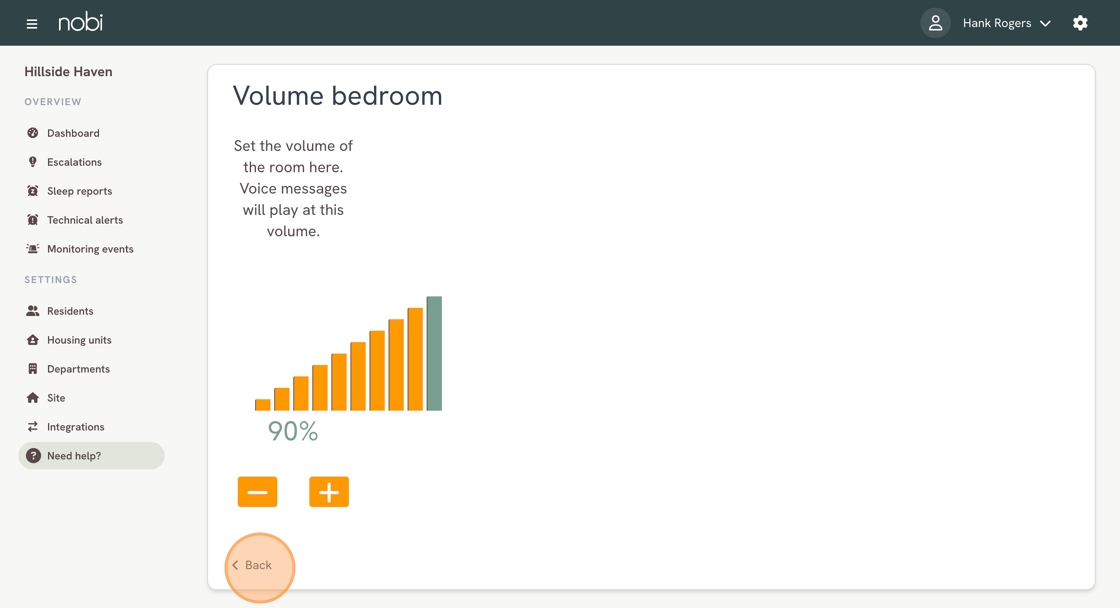Click the Technical alerts icon

32,220
